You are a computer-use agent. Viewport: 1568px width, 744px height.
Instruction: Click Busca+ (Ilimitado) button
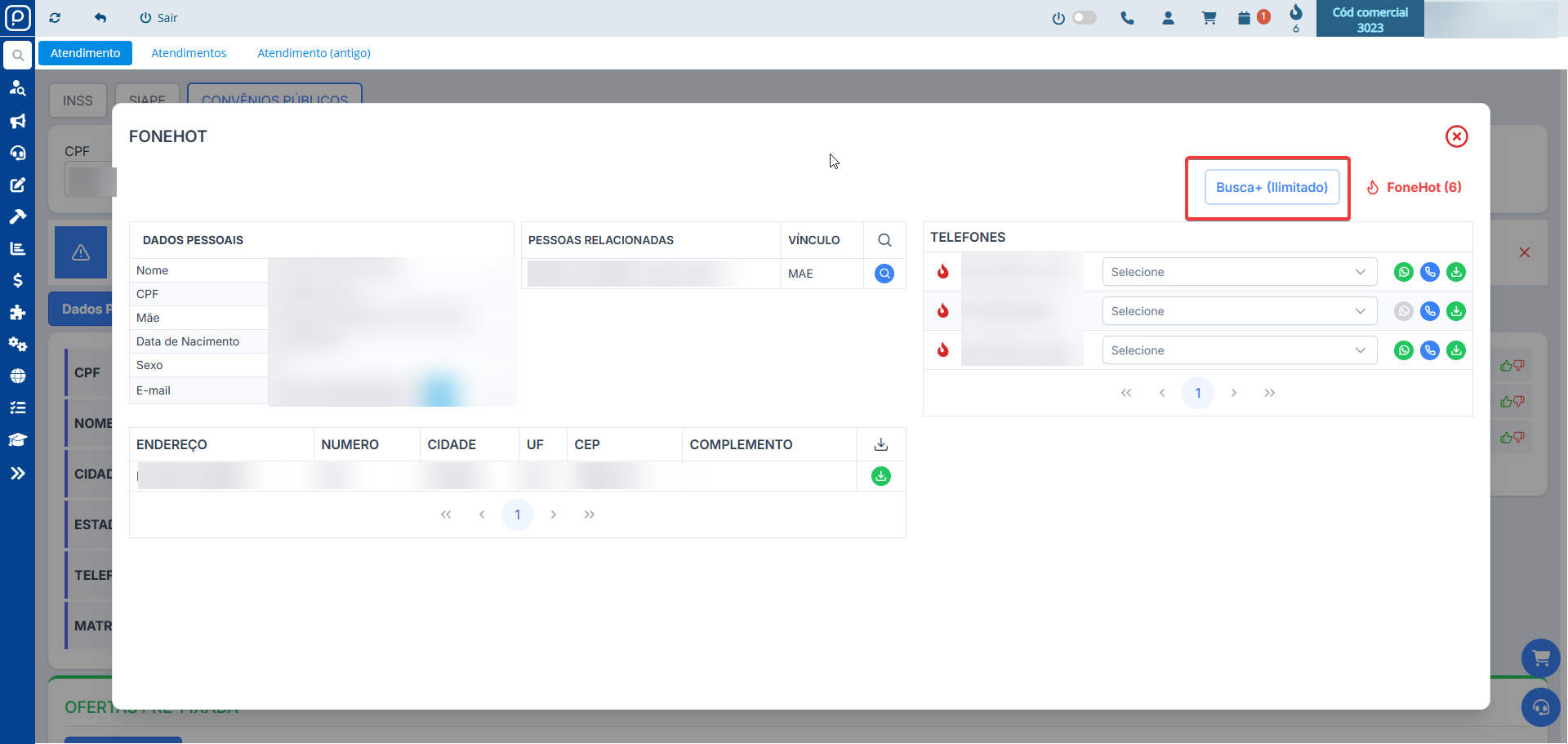pyautogui.click(x=1272, y=187)
